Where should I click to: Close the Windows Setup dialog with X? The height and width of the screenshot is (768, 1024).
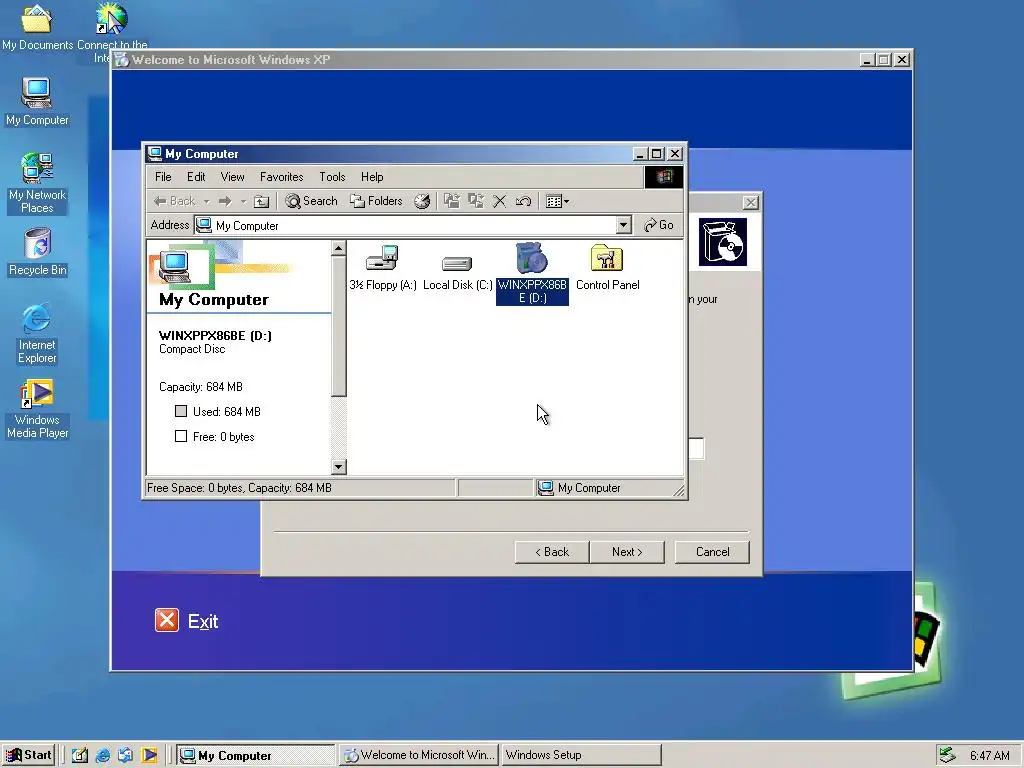pos(751,202)
